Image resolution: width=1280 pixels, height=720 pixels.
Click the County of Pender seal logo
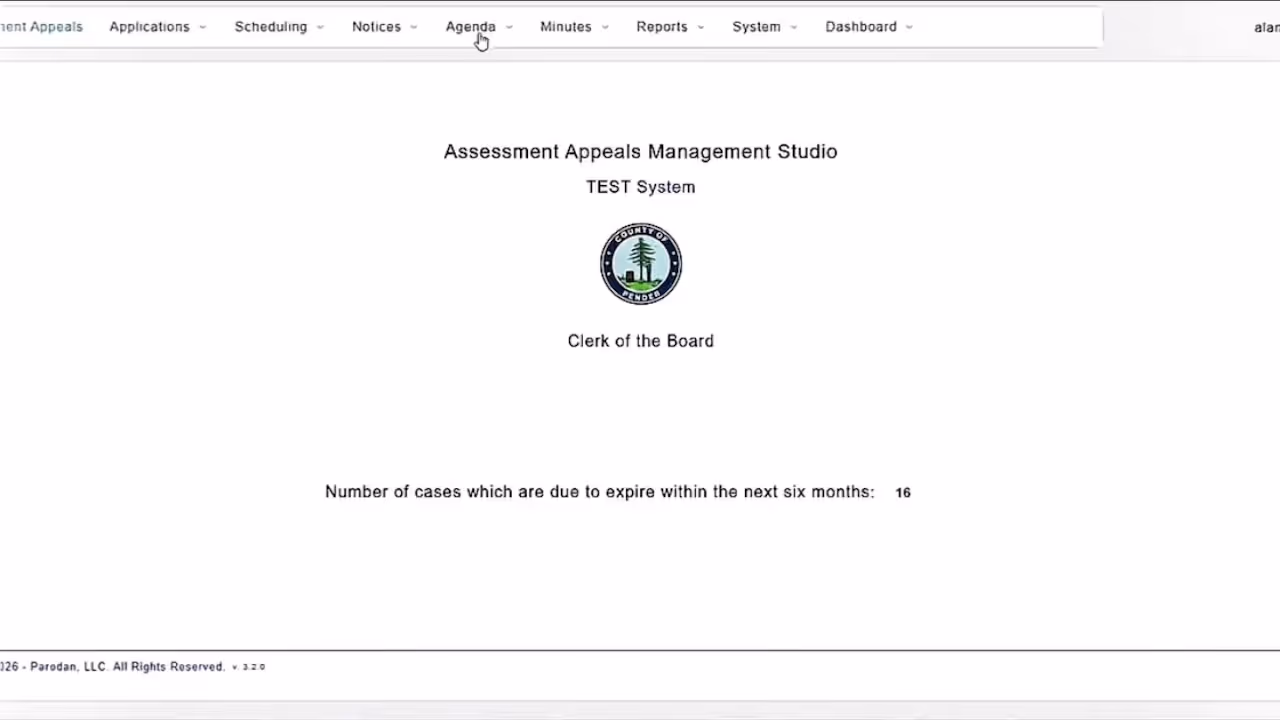pyautogui.click(x=641, y=264)
